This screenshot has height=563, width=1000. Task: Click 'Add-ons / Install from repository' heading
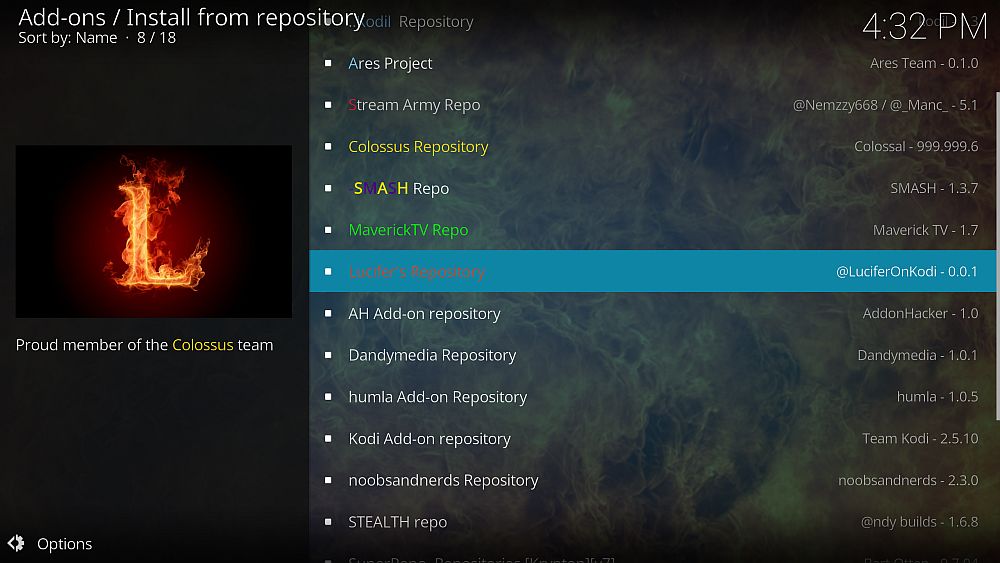click(191, 17)
